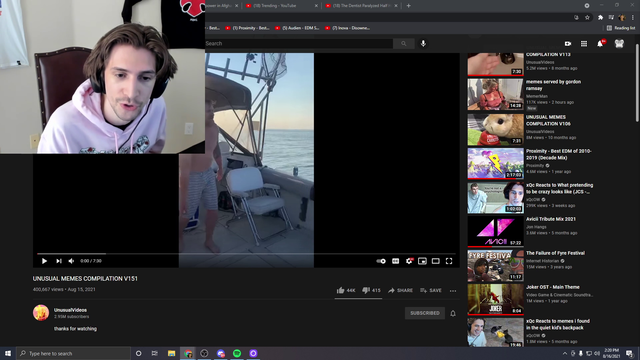Click the YouTube search field
Viewport: 640px width, 360px height.
point(298,43)
